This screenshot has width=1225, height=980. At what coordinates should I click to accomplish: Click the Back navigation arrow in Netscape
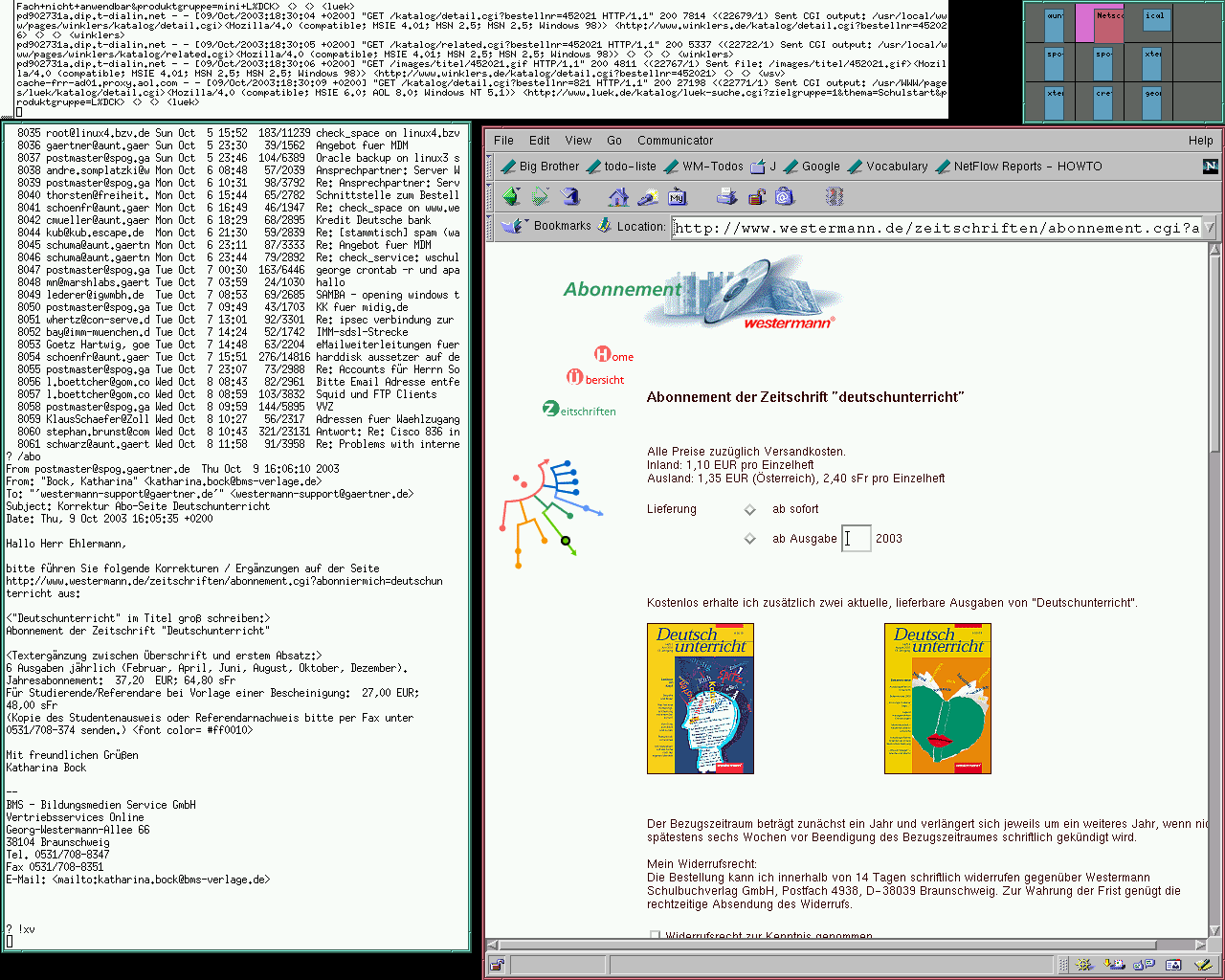coord(511,196)
